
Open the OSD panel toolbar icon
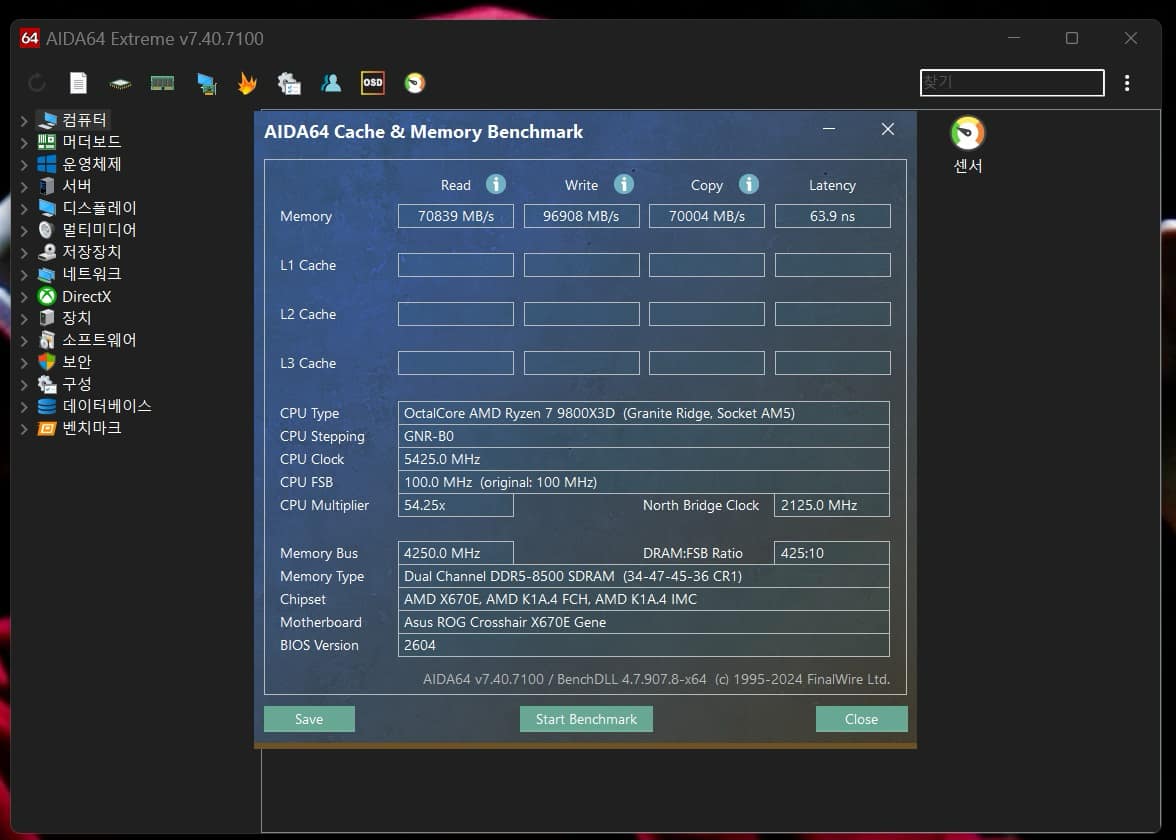(372, 83)
